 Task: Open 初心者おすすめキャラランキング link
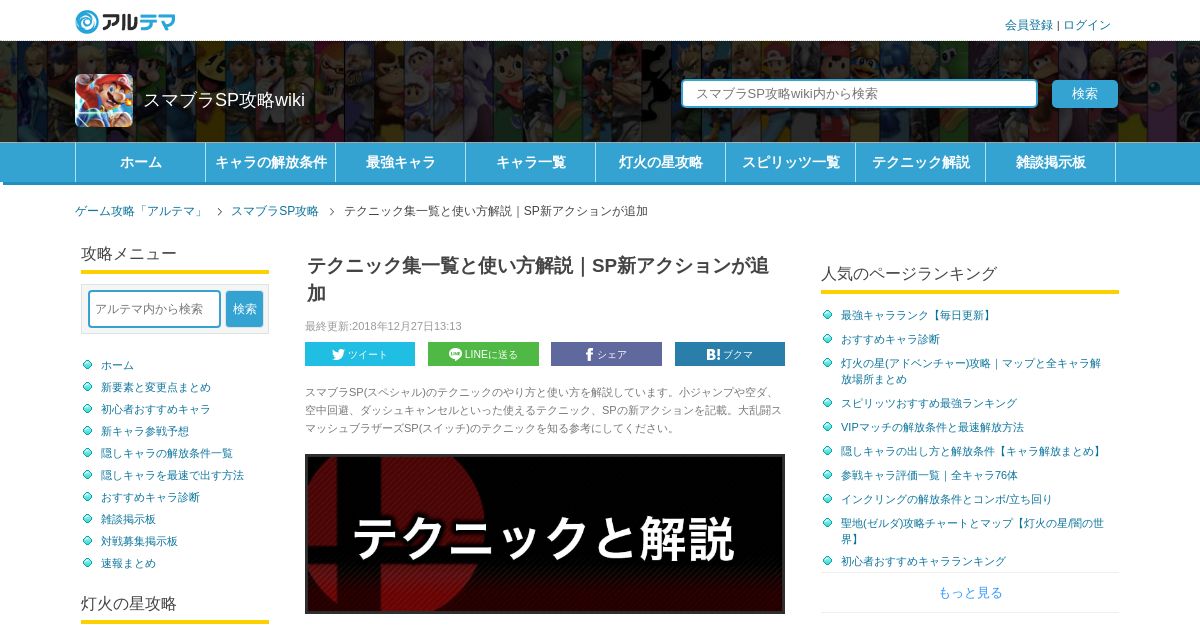[x=923, y=561]
